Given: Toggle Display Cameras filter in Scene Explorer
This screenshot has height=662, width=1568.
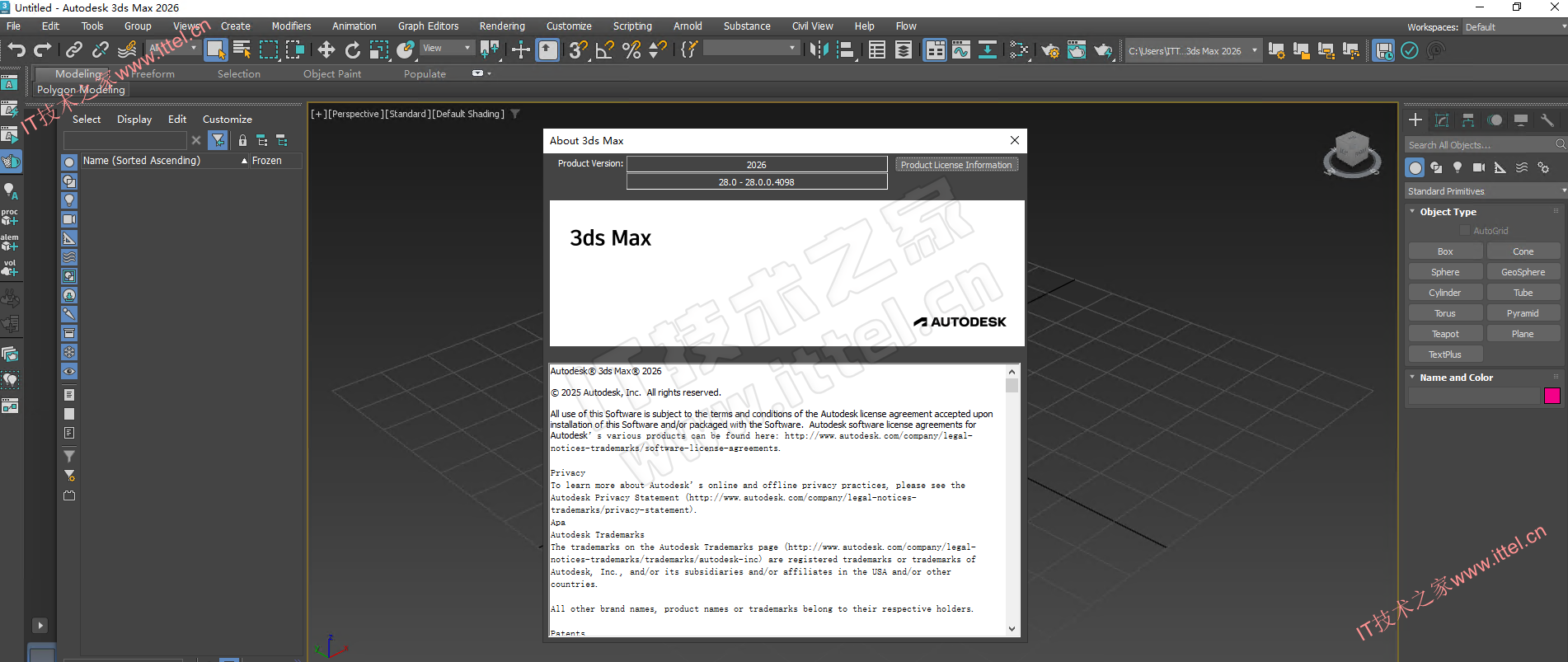Looking at the screenshot, I should click(69, 219).
